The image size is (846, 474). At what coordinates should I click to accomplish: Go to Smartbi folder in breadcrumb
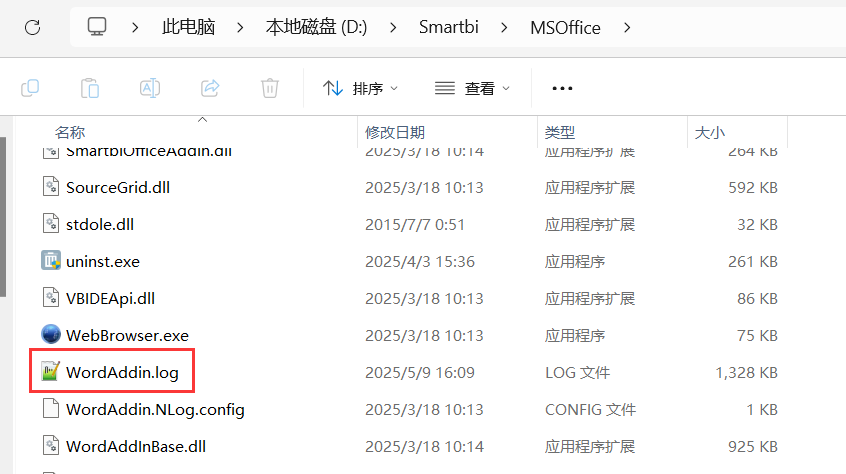449,27
